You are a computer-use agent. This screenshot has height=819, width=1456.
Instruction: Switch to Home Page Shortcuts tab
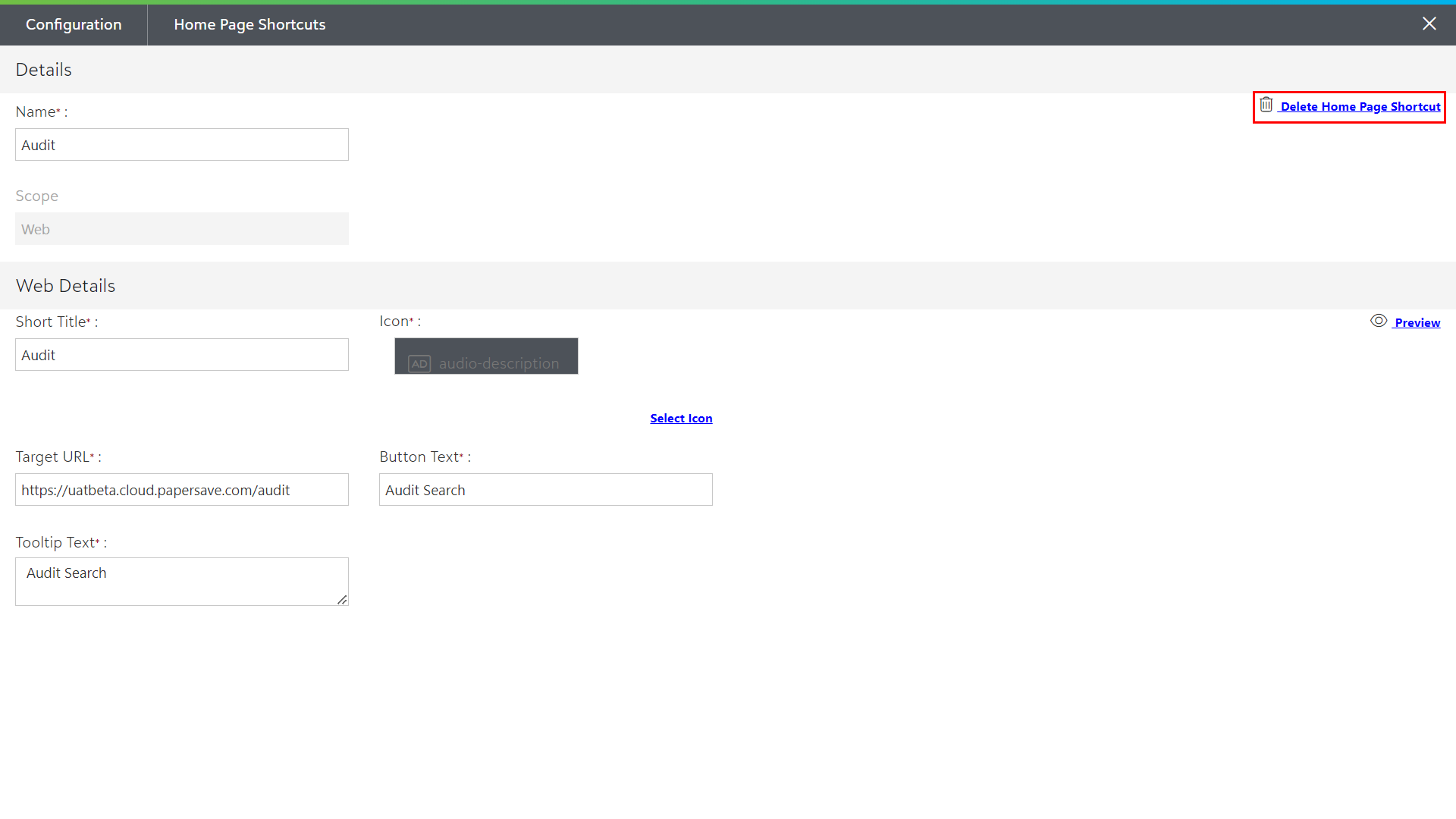[x=249, y=24]
